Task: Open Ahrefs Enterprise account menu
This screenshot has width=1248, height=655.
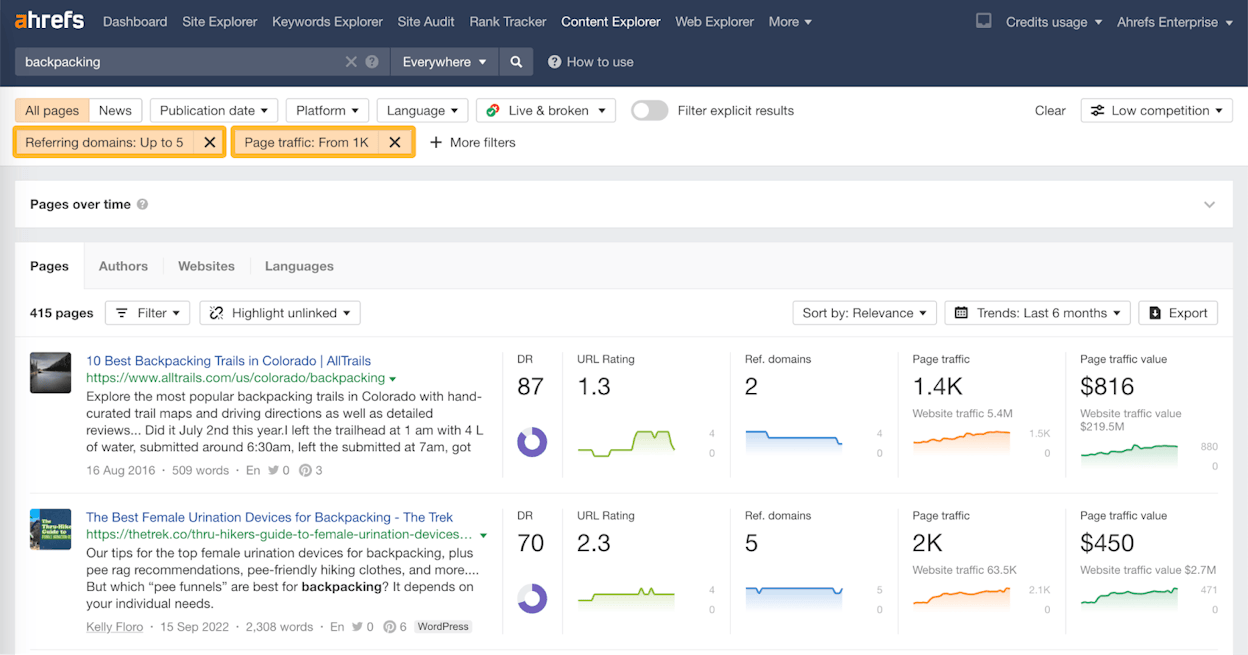Action: pos(1174,22)
